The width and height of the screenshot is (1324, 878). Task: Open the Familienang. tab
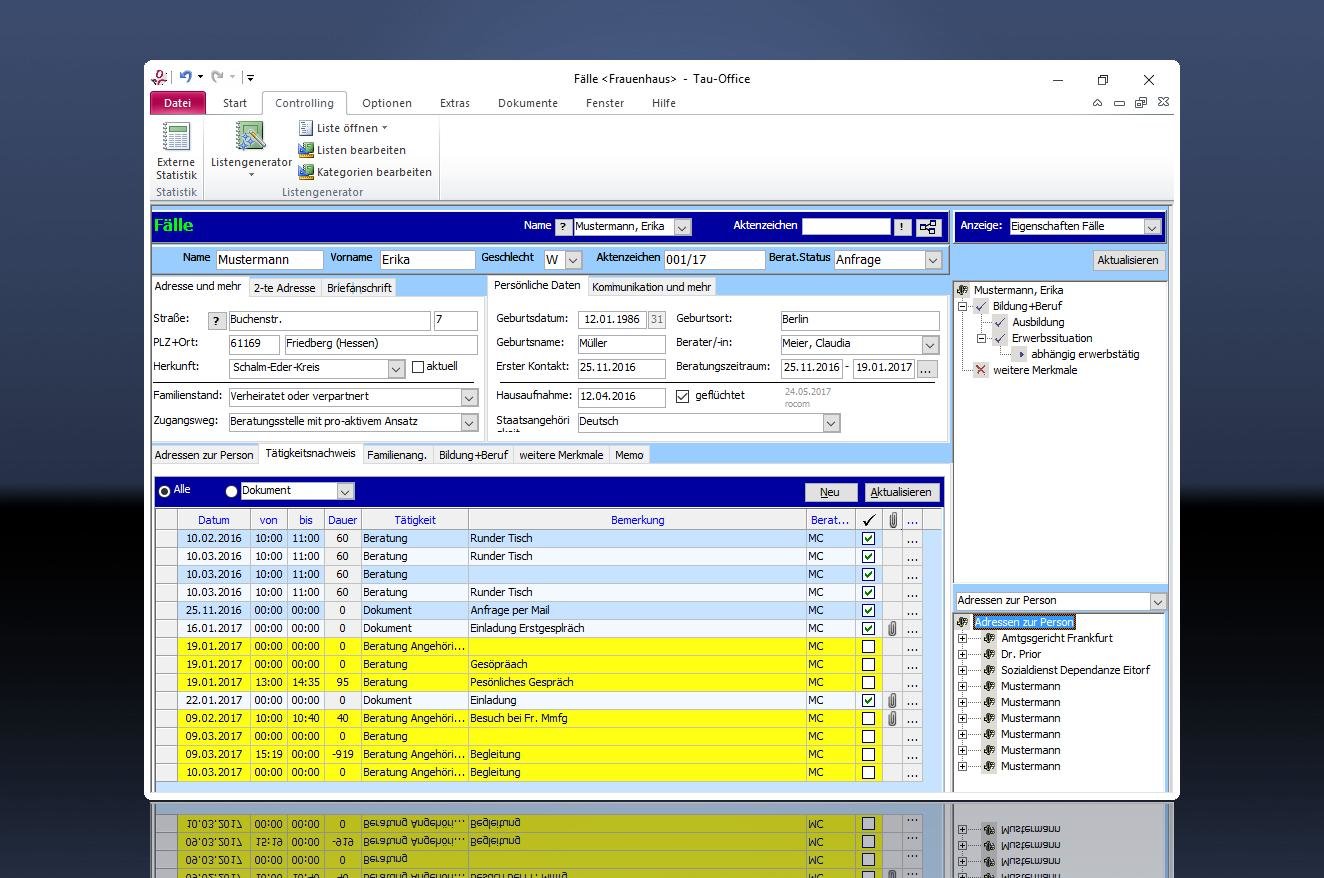(x=397, y=455)
